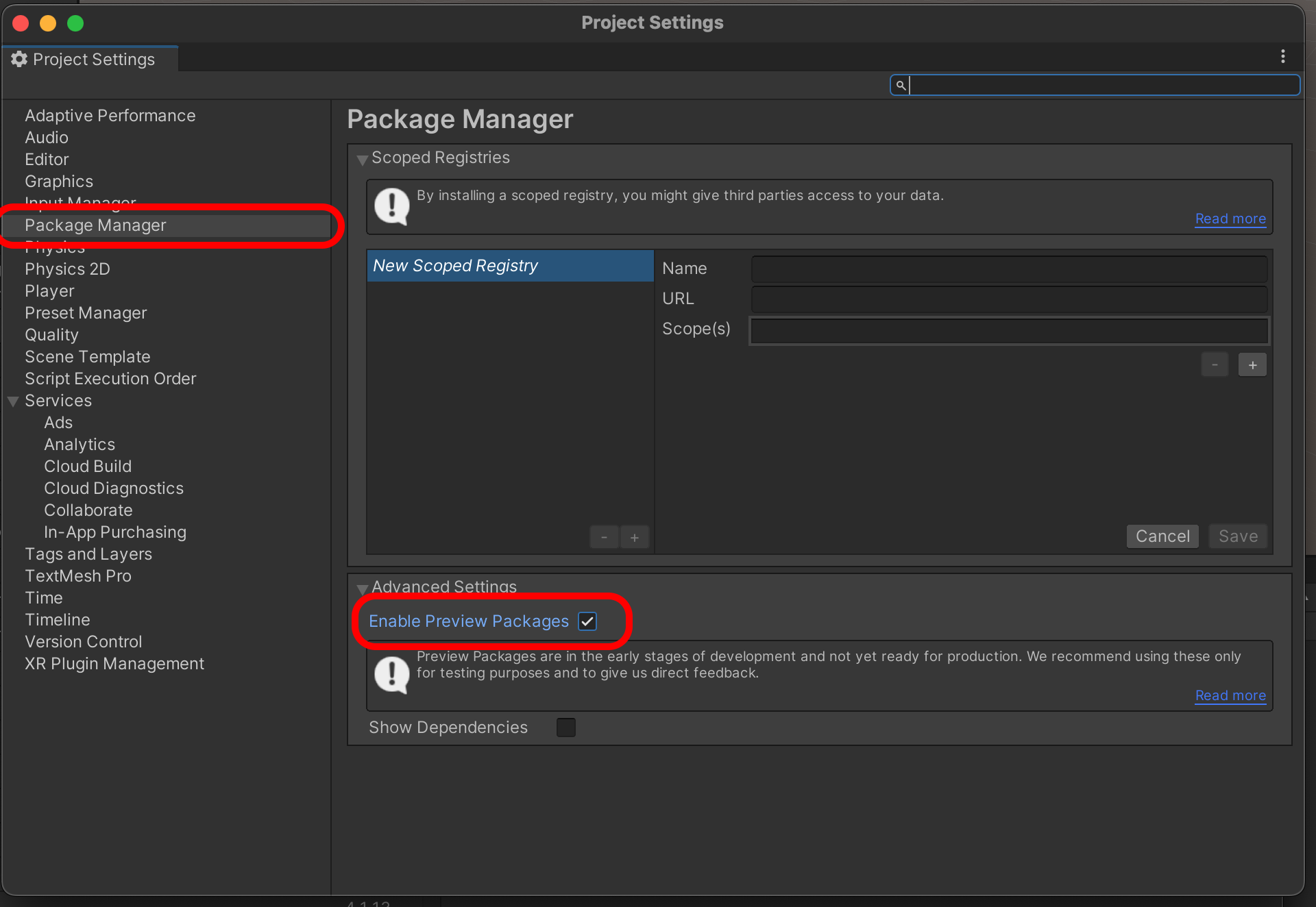This screenshot has height=907, width=1316.
Task: Cancel the new scoped registry
Action: pos(1162,536)
